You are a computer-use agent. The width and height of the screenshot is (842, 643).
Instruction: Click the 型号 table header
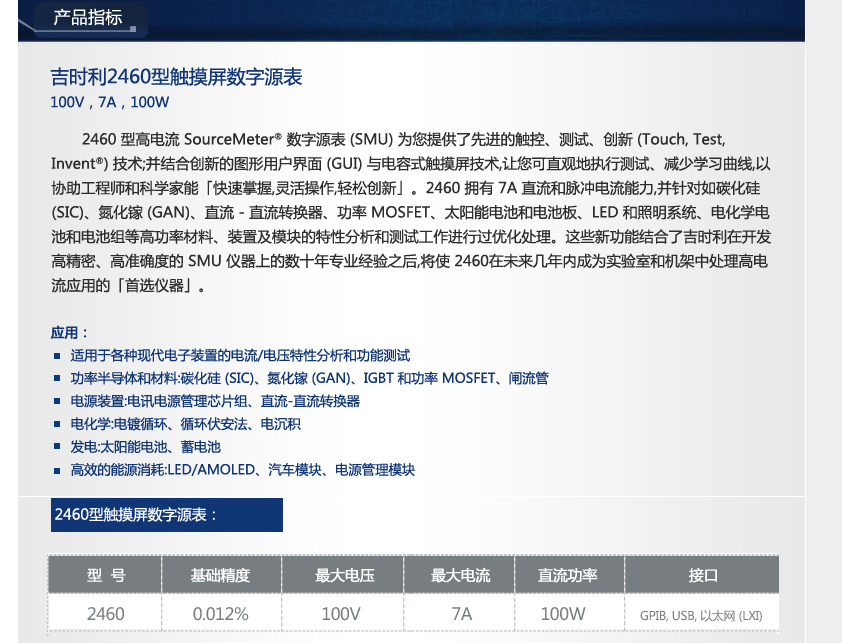[x=105, y=575]
